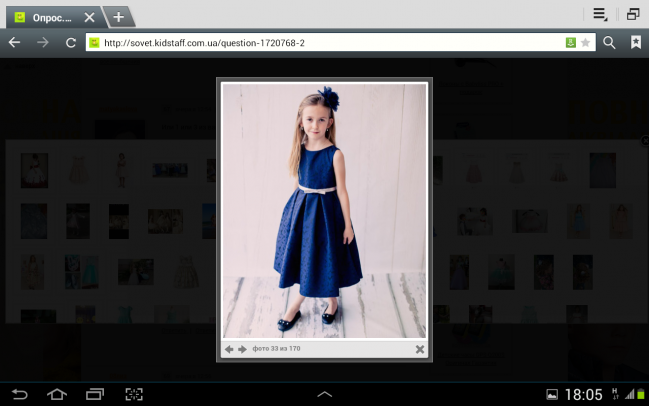Switch to the Опрос browser tab
The width and height of the screenshot is (649, 406).
point(48,18)
